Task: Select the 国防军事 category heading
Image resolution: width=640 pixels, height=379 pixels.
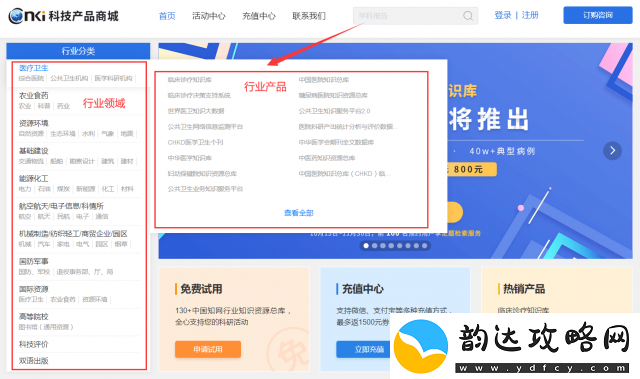Action: pos(33,261)
